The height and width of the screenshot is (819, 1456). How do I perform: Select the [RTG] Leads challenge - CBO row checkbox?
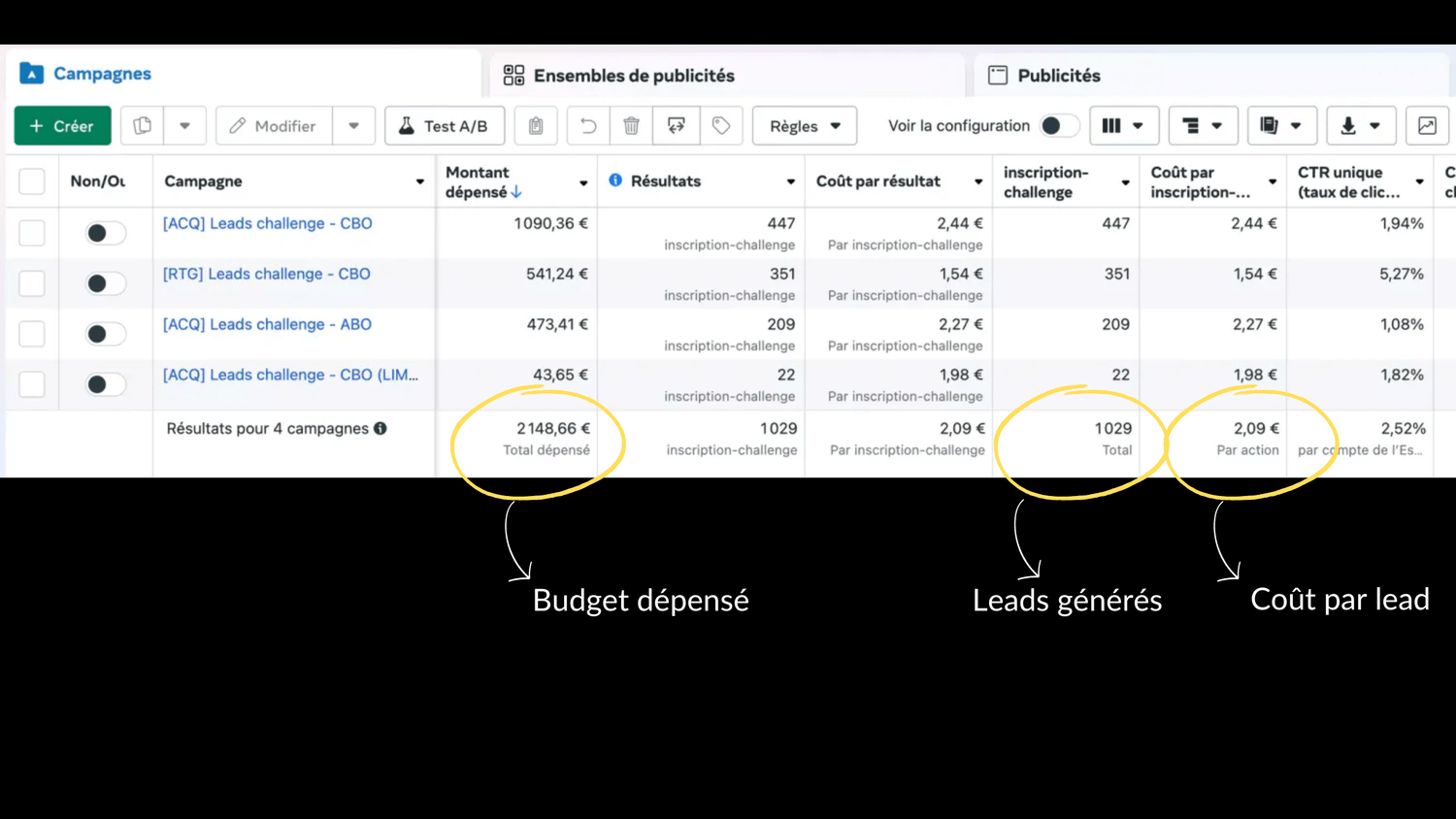click(32, 283)
